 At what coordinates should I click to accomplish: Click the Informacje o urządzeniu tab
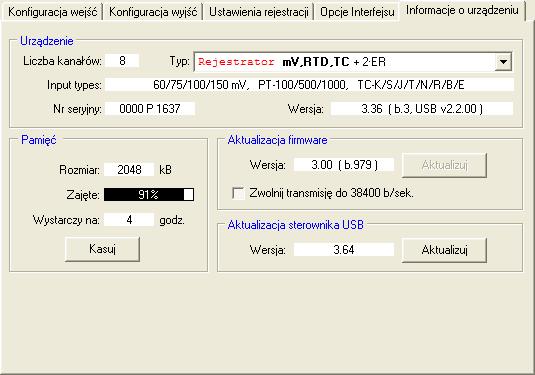[x=462, y=11]
